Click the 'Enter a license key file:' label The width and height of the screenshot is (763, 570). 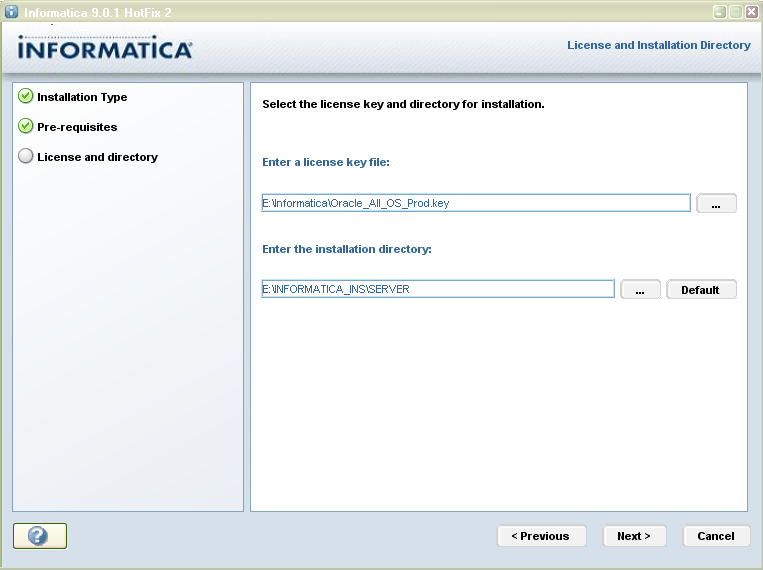click(326, 162)
